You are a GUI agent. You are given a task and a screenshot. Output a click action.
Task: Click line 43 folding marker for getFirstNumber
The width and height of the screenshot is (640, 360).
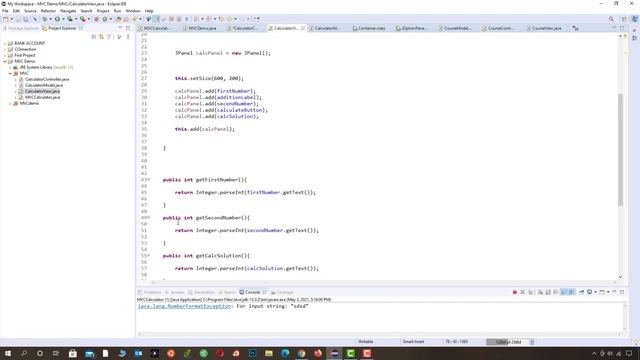(x=149, y=180)
